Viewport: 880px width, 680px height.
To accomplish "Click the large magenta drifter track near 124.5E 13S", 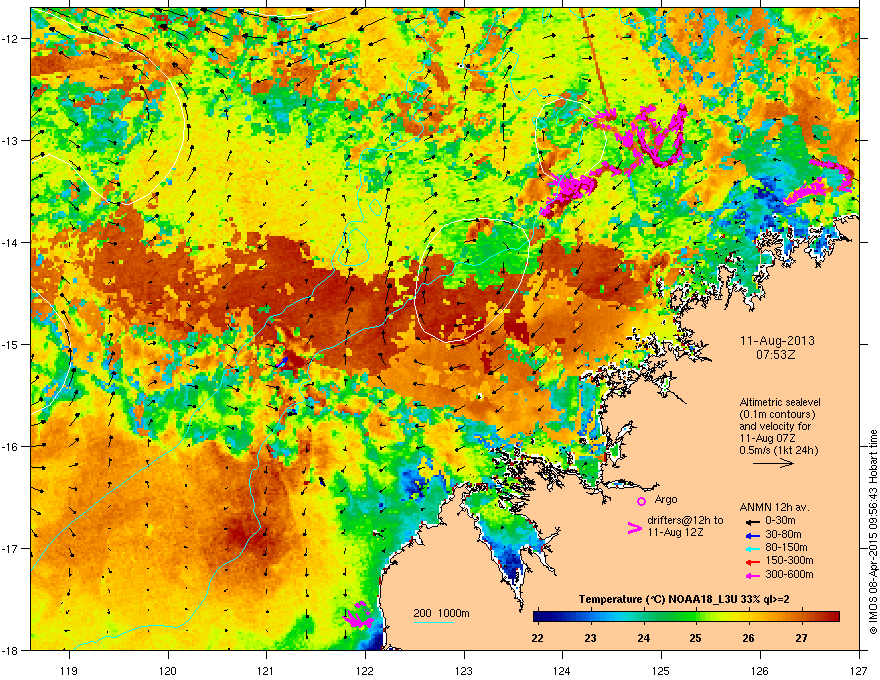I will pyautogui.click(x=613, y=160).
